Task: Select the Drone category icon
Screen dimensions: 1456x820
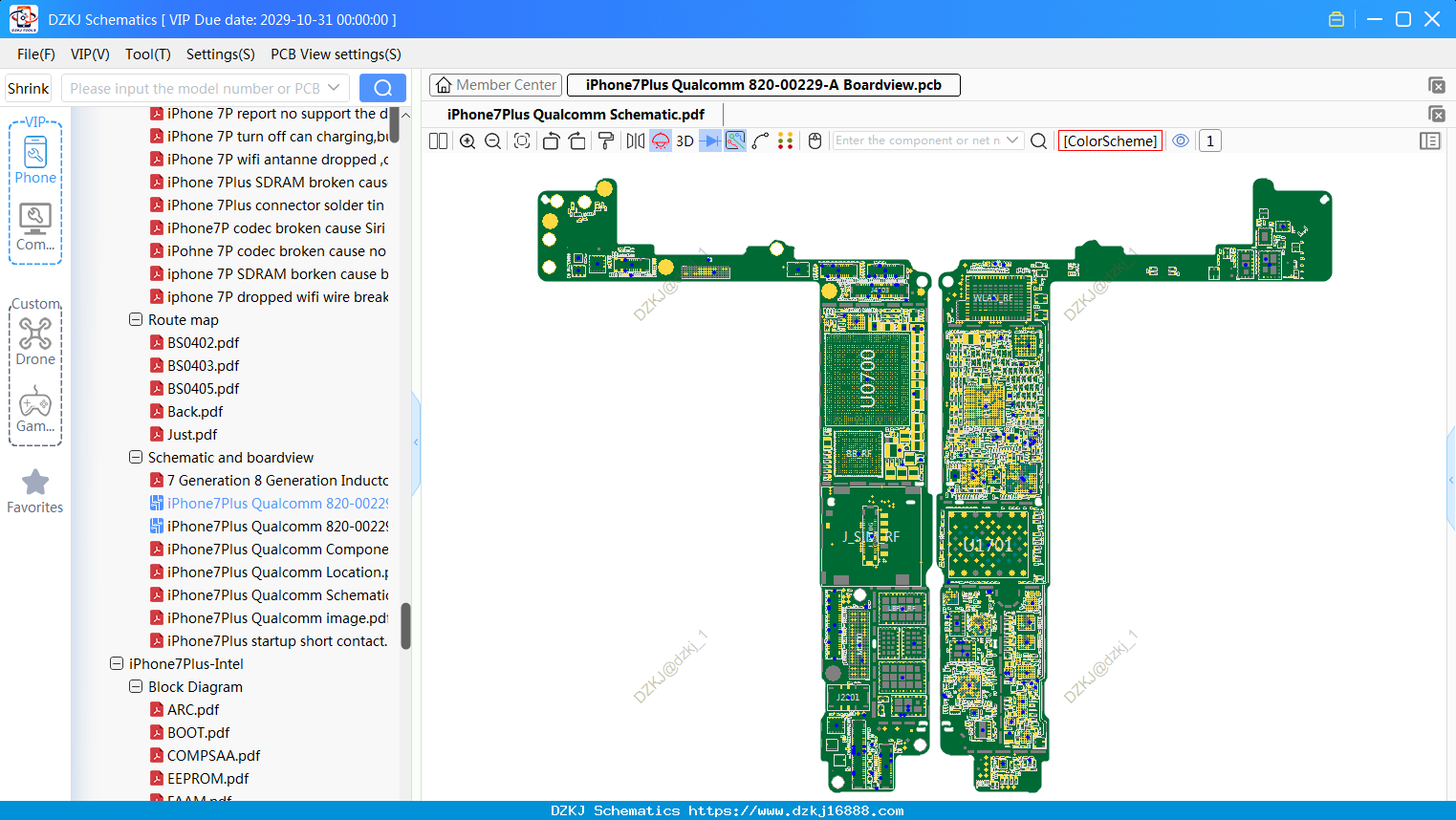Action: 35,342
